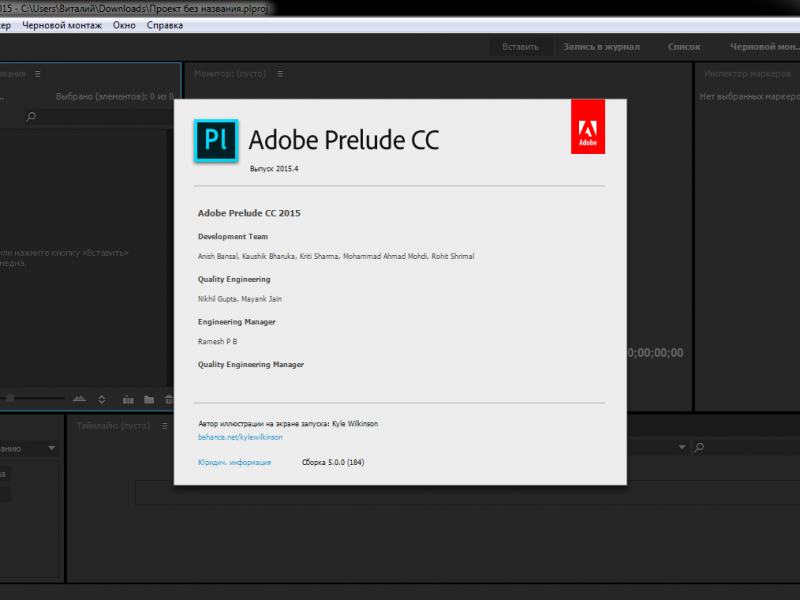Click the project panel search field
Screen dimensions: 800x600
(99, 116)
